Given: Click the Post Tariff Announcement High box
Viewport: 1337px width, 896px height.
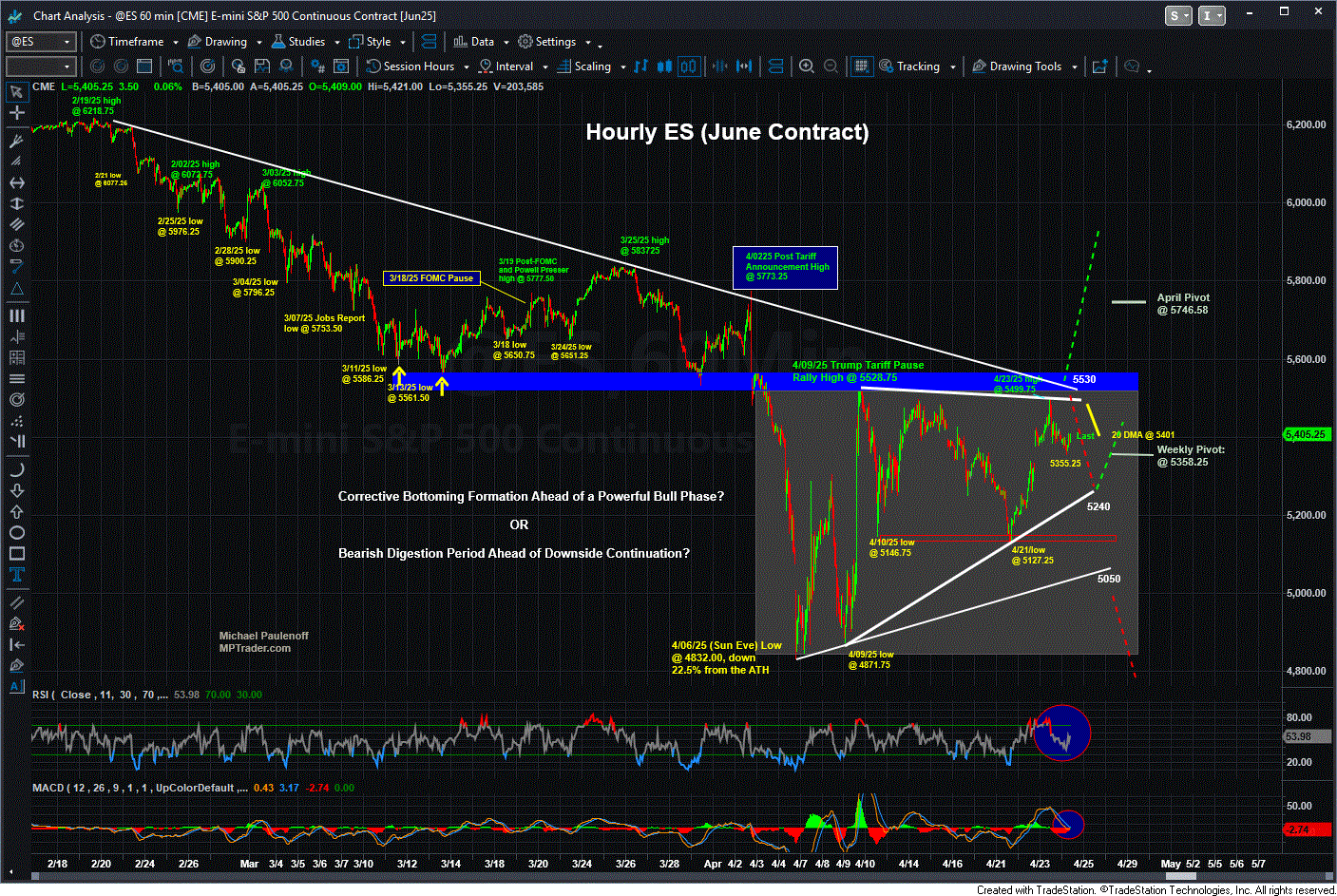Looking at the screenshot, I should tap(786, 267).
